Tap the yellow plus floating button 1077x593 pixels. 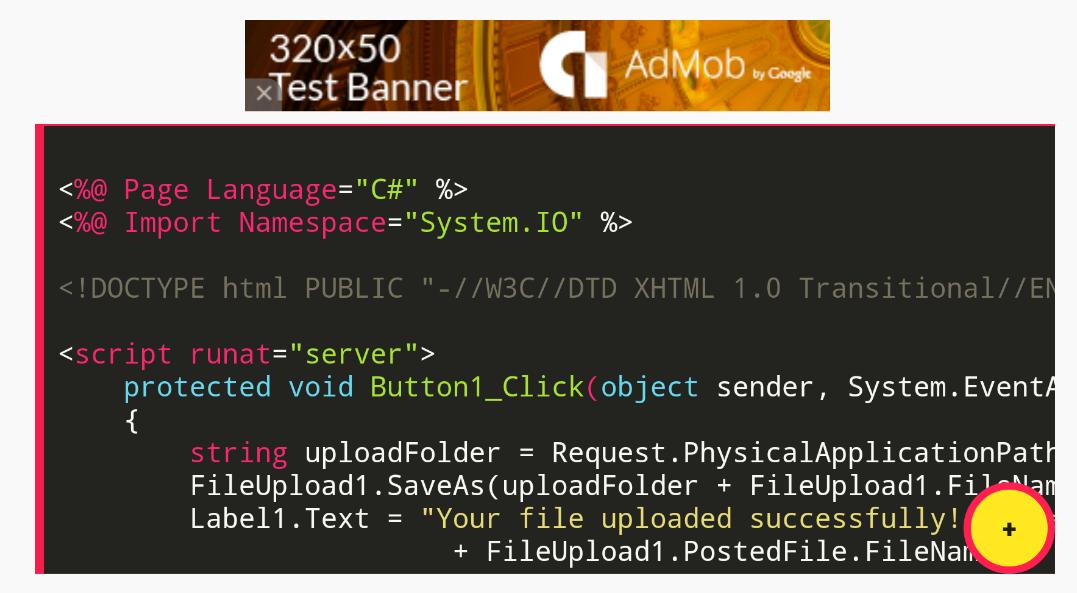1008,528
